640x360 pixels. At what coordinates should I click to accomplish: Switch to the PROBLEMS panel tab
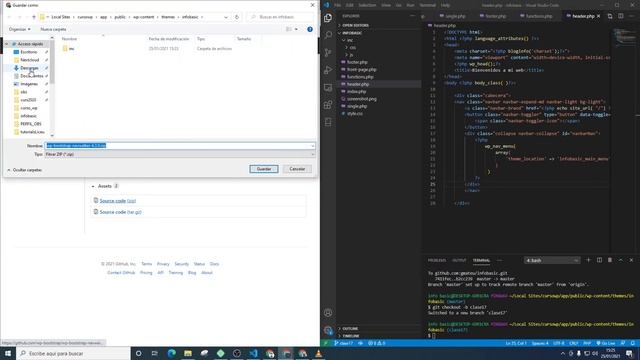[437, 260]
